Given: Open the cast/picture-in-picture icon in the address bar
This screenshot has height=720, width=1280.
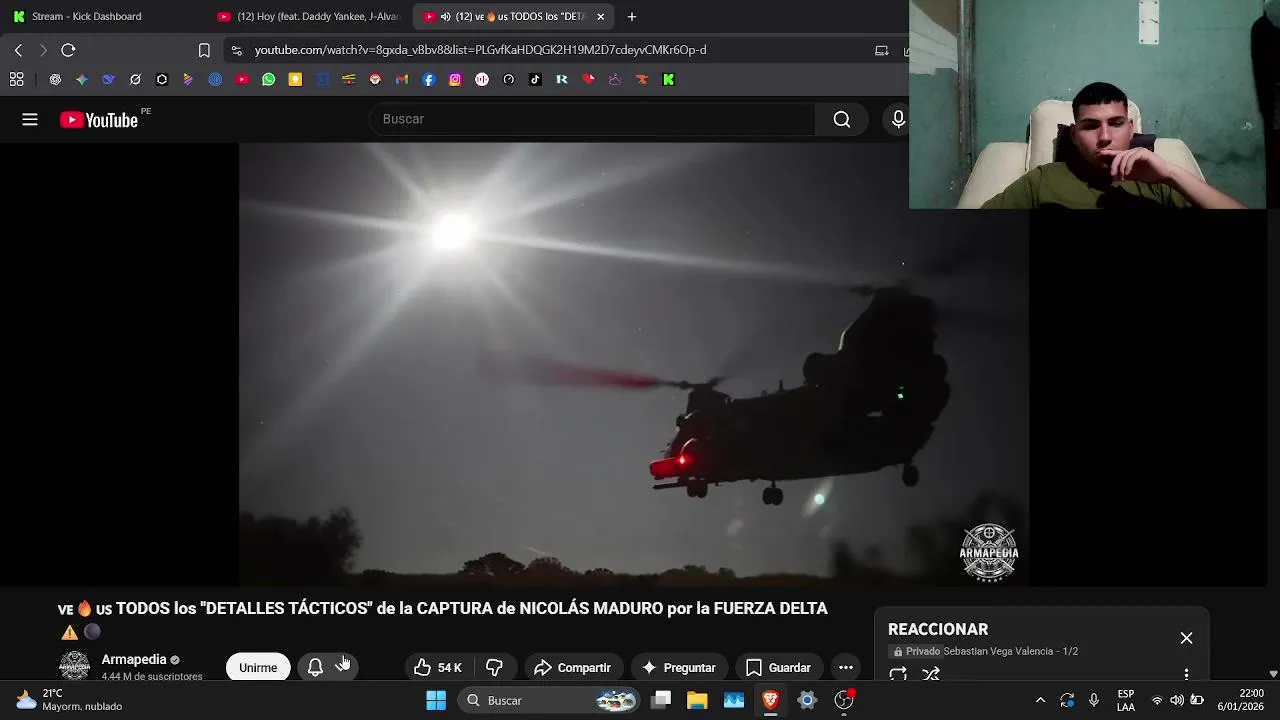Looking at the screenshot, I should pos(881,50).
